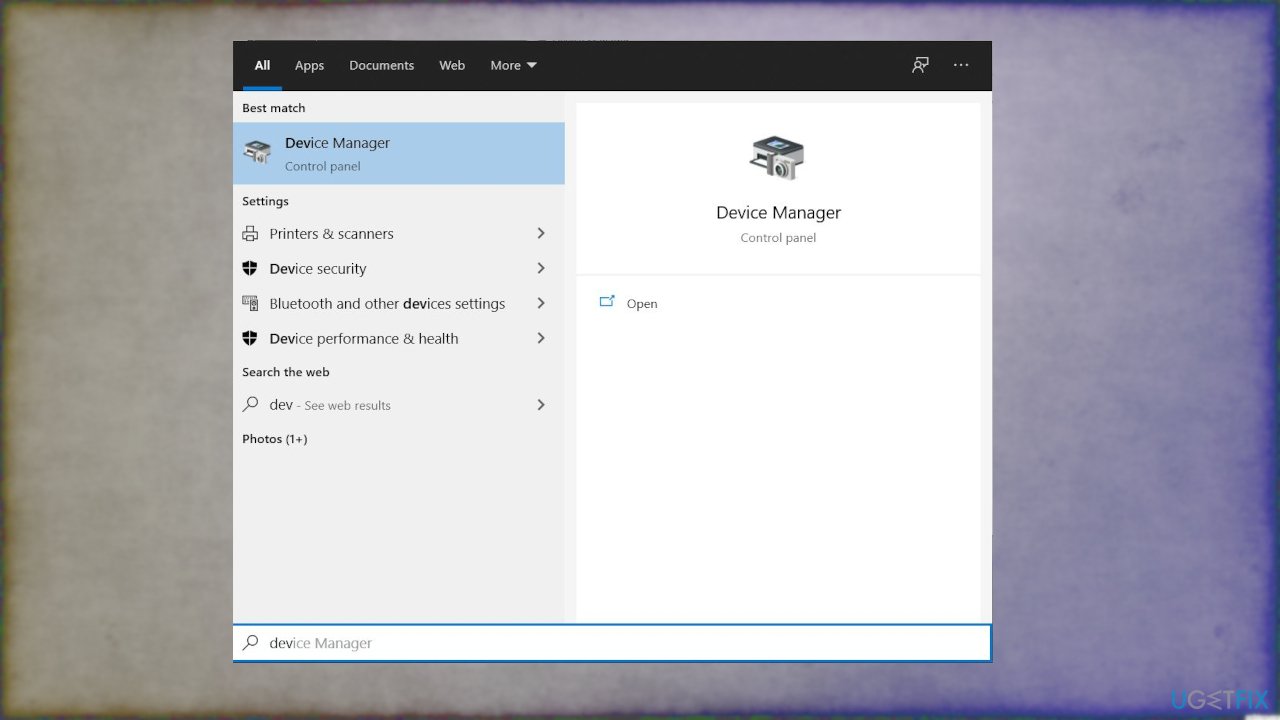Expand Bluetooth and other devices settings arrow
The image size is (1280, 720).
pos(541,303)
